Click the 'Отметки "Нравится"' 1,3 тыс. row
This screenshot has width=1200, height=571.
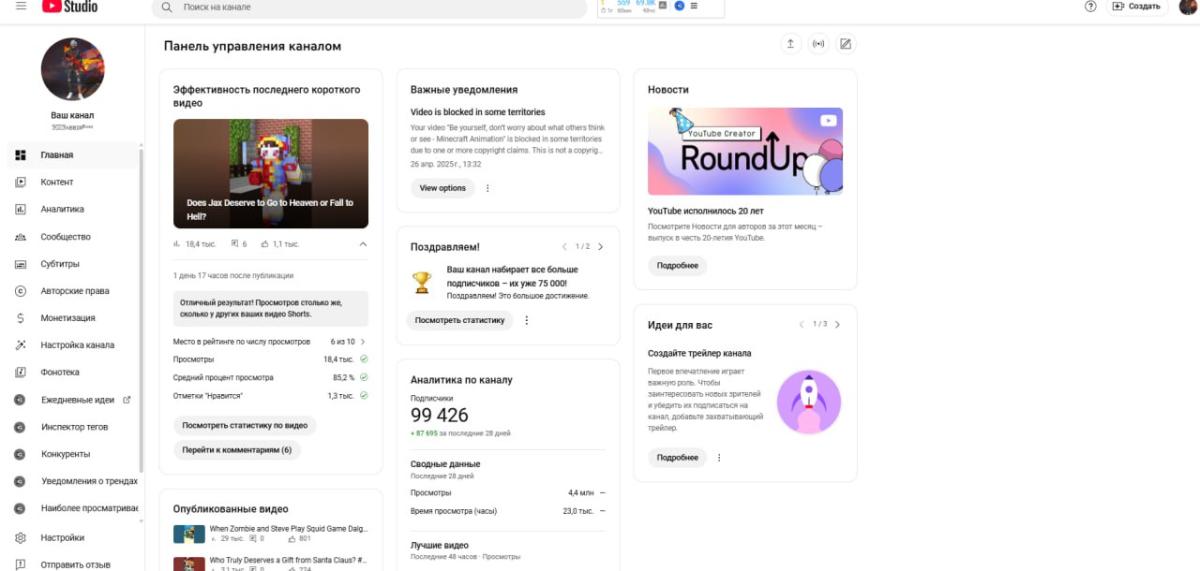270,396
